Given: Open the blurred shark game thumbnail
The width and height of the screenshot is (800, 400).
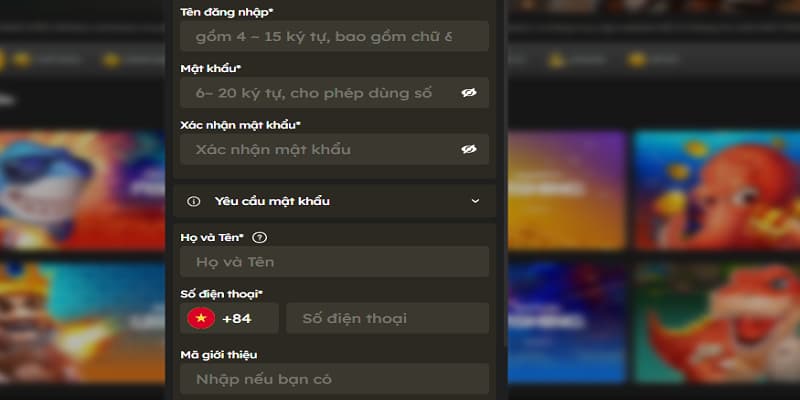Looking at the screenshot, I should [83, 190].
